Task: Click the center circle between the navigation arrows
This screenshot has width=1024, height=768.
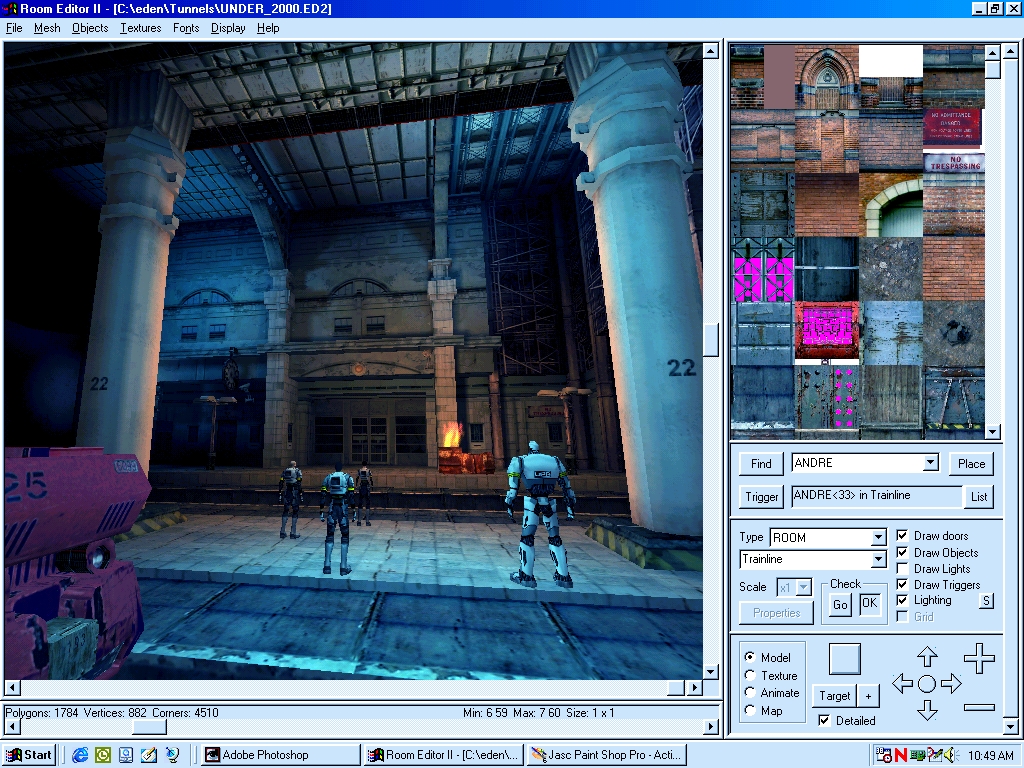Action: point(927,684)
